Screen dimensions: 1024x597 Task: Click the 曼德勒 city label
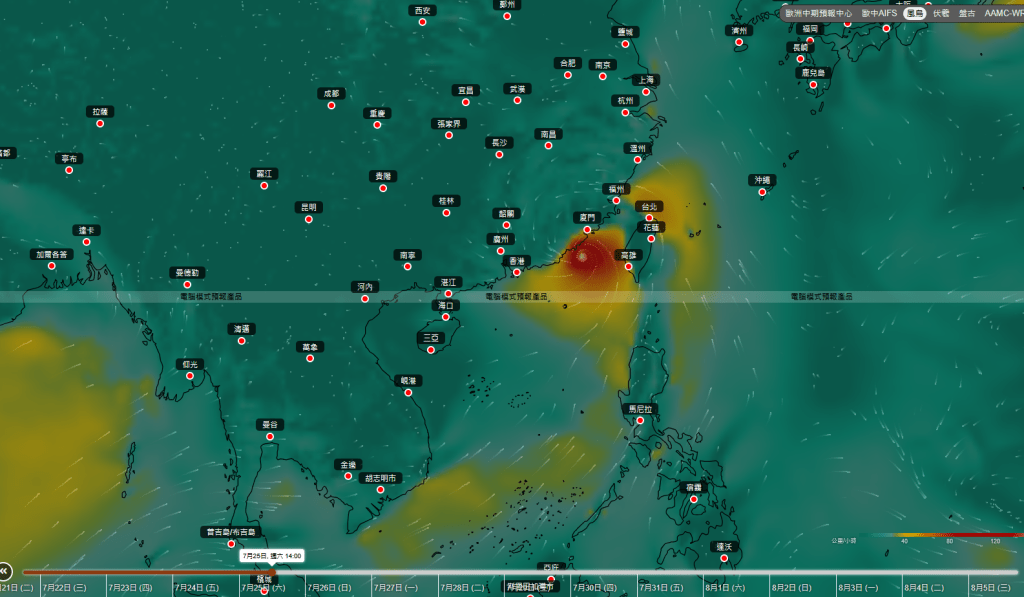187,272
